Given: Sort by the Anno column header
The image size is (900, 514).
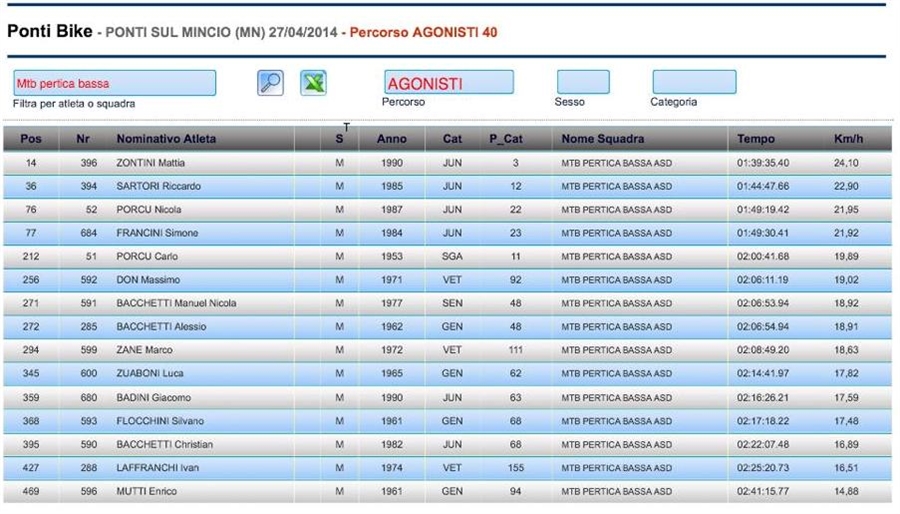Looking at the screenshot, I should coord(391,139).
